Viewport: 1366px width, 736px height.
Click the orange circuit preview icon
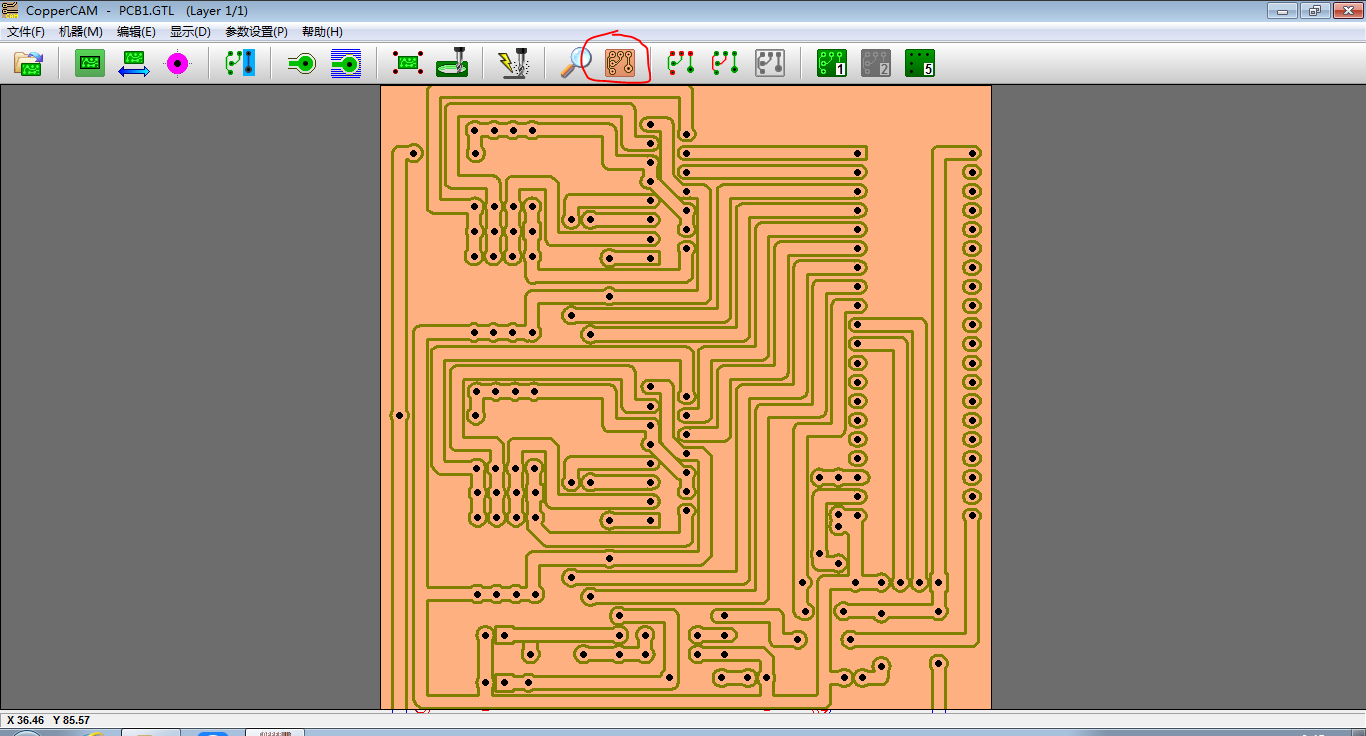620,64
